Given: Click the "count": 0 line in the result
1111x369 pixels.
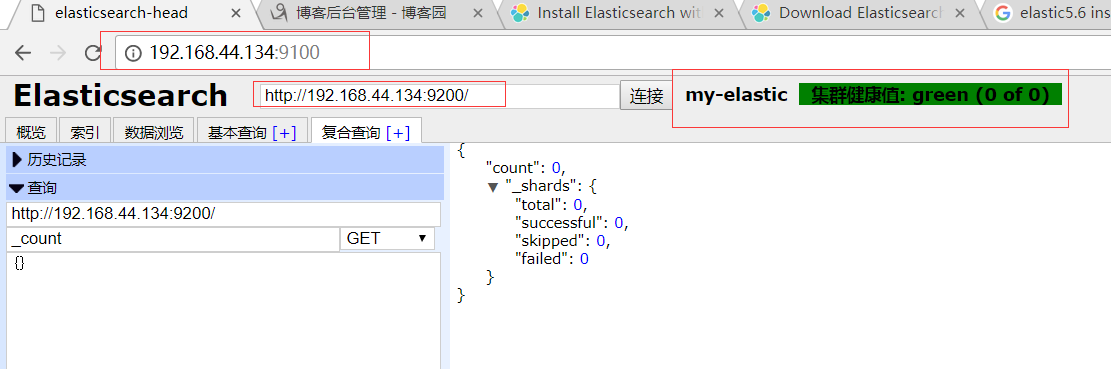Looking at the screenshot, I should (527, 168).
